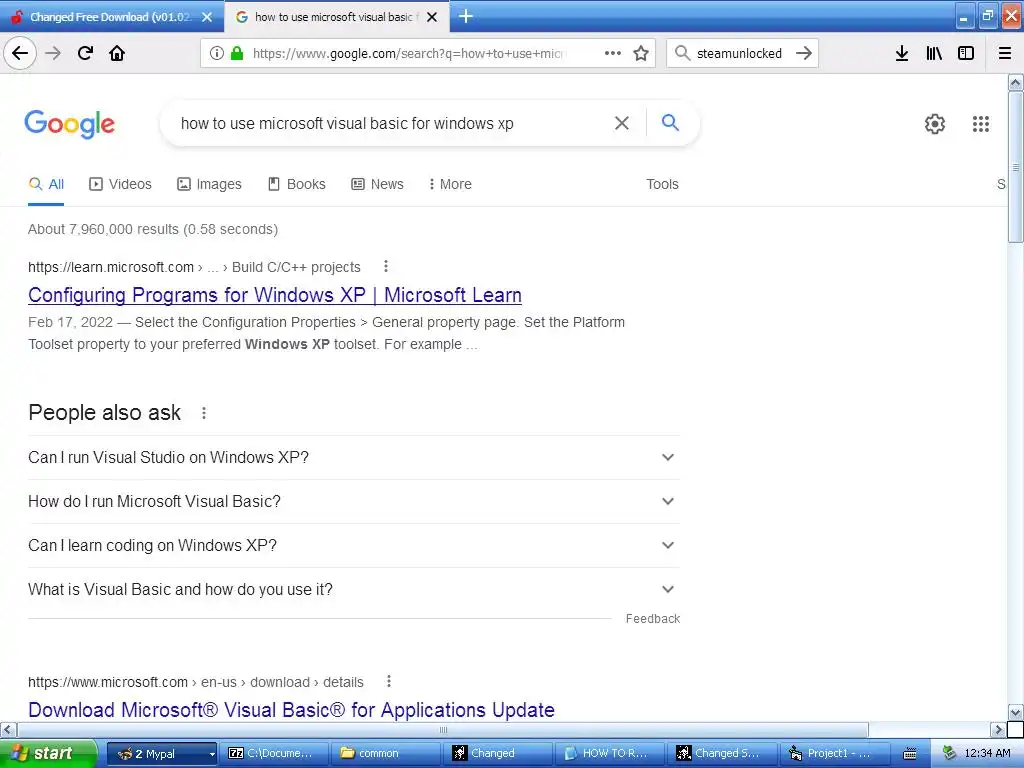1024x768 pixels.
Task: Open the library bookmarks and history icon
Action: [934, 53]
